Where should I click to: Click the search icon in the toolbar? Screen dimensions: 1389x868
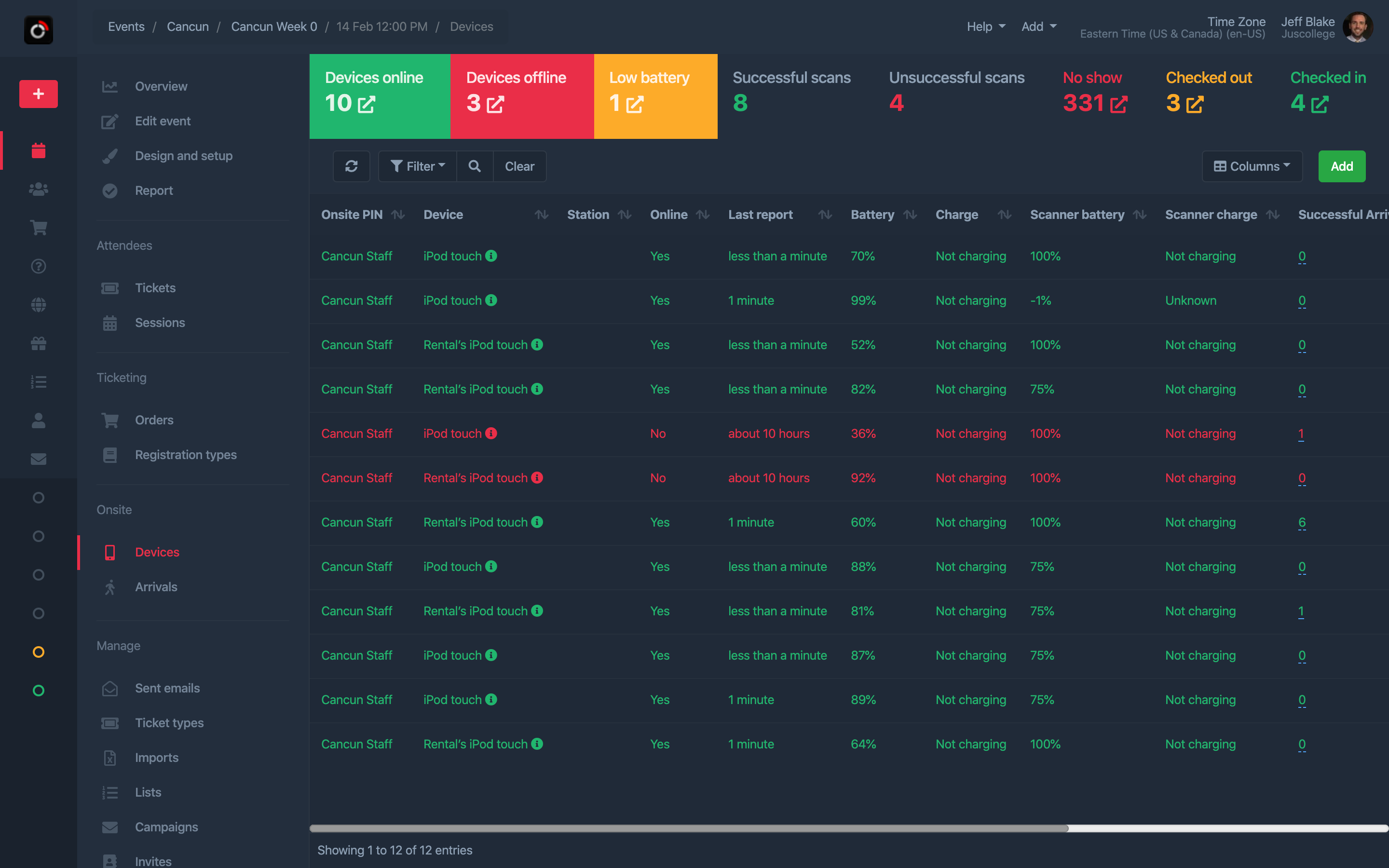coord(475,166)
